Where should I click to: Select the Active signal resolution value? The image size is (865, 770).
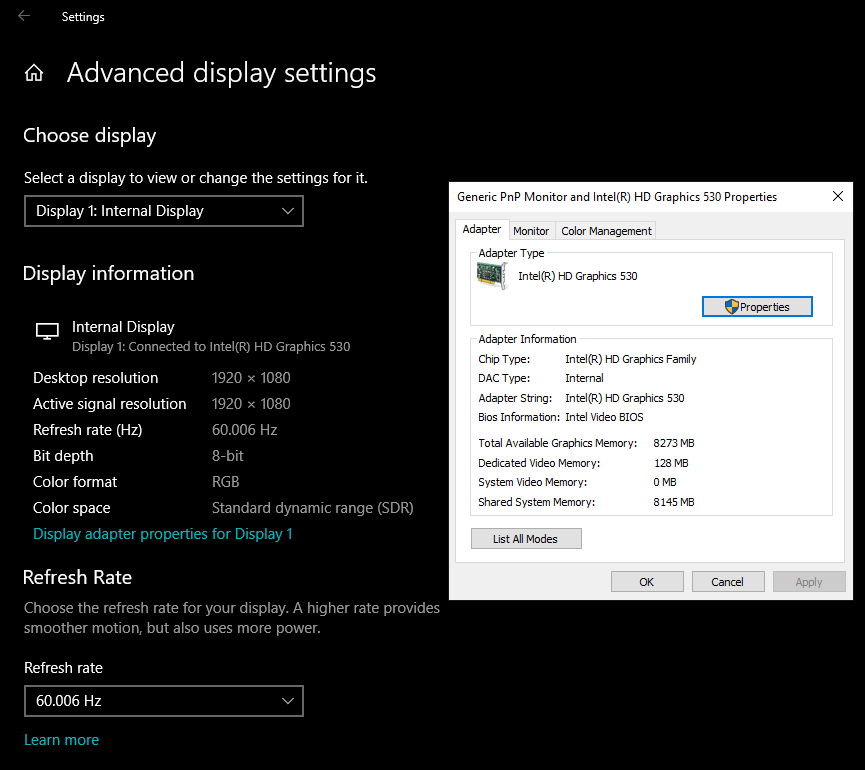click(x=251, y=404)
